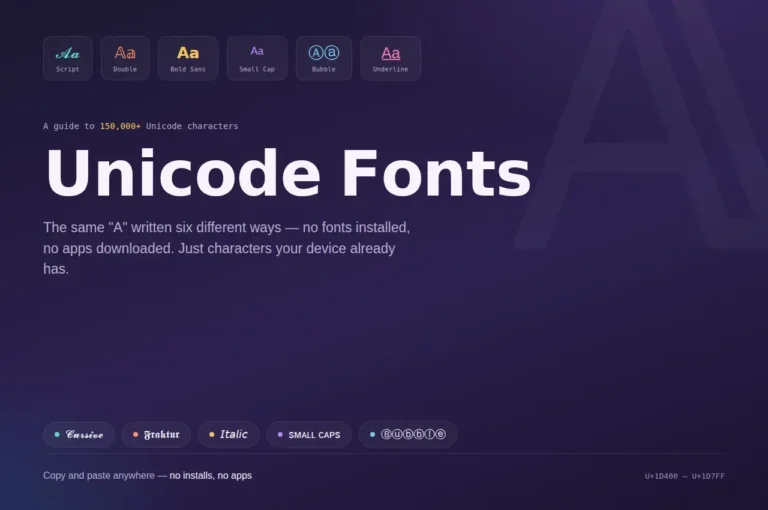The height and width of the screenshot is (510, 768).
Task: Click 'A guide to' tagline text
Action: point(69,126)
